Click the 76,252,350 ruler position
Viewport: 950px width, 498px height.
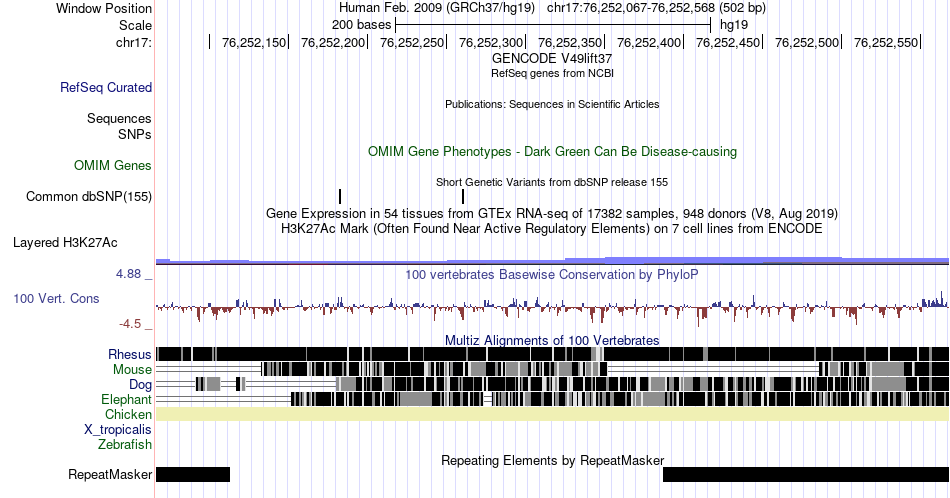click(570, 42)
